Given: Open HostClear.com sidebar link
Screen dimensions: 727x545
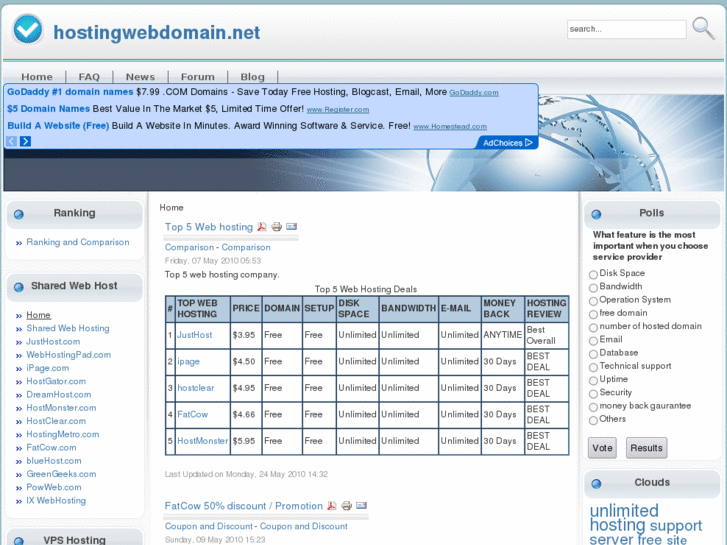Looking at the screenshot, I should tap(56, 421).
